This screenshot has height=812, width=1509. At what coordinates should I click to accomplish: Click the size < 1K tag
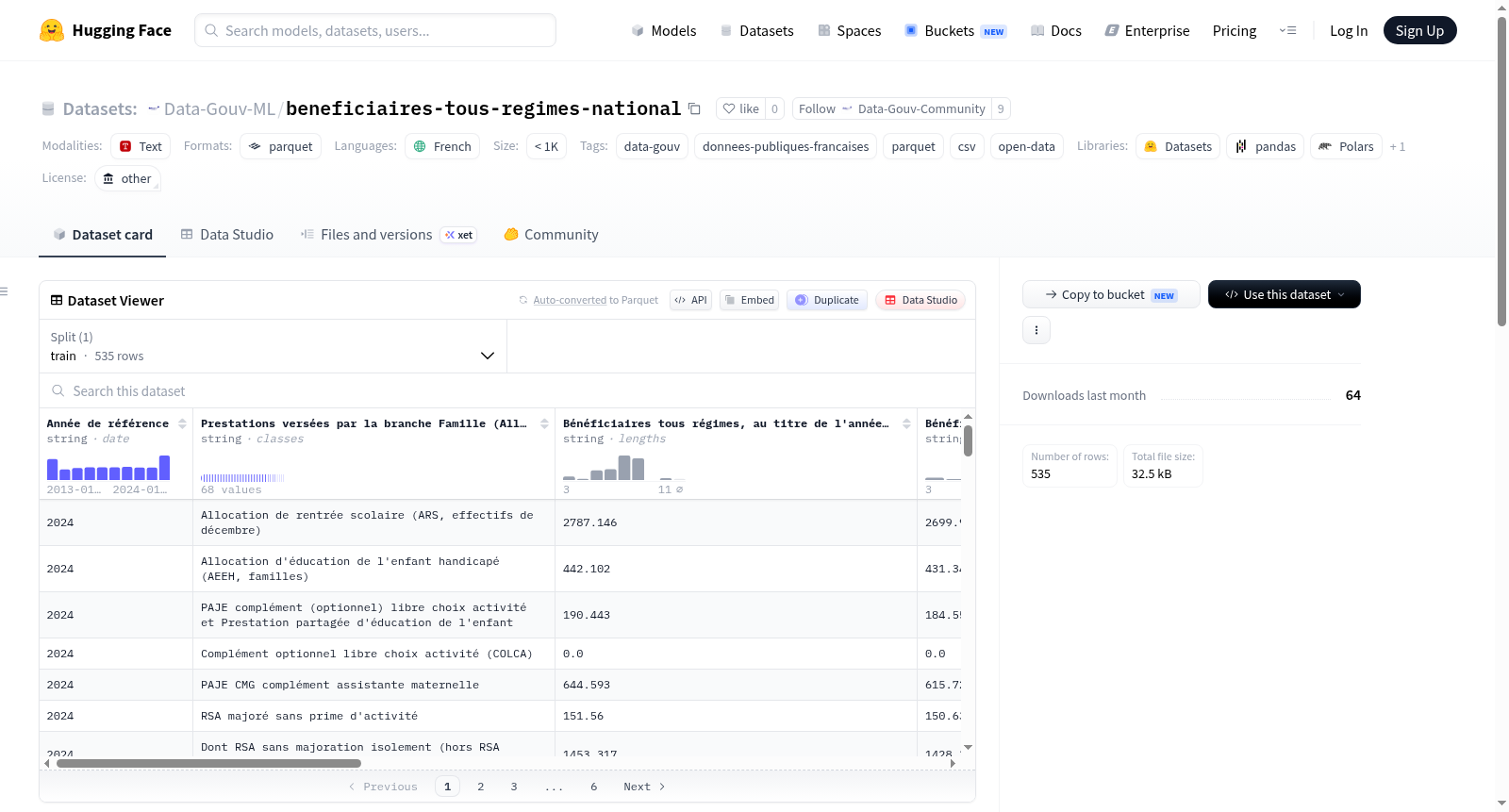[546, 146]
